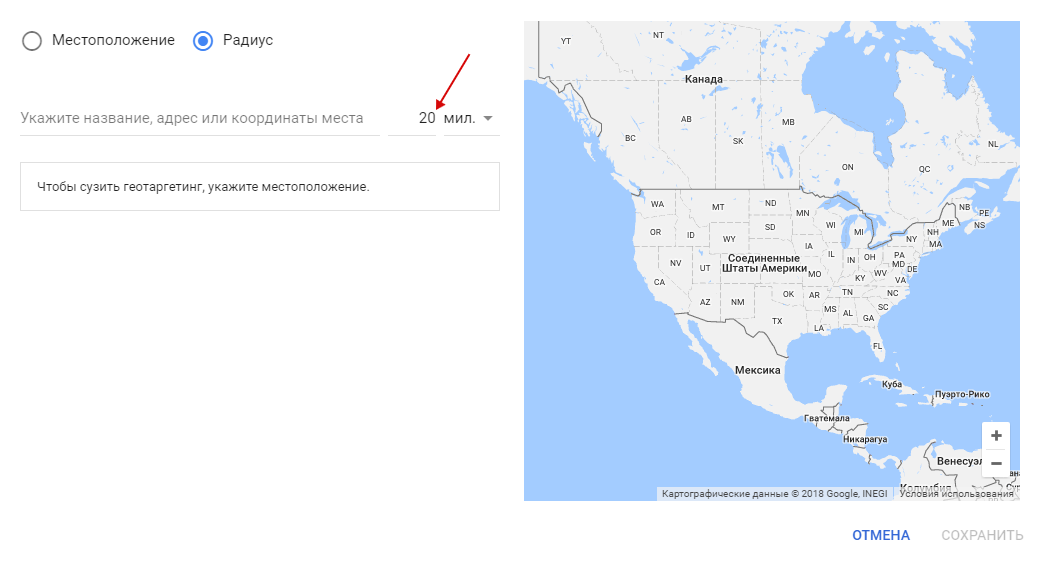Click the Куба label on the map
The width and height of the screenshot is (1040, 561).
click(892, 384)
